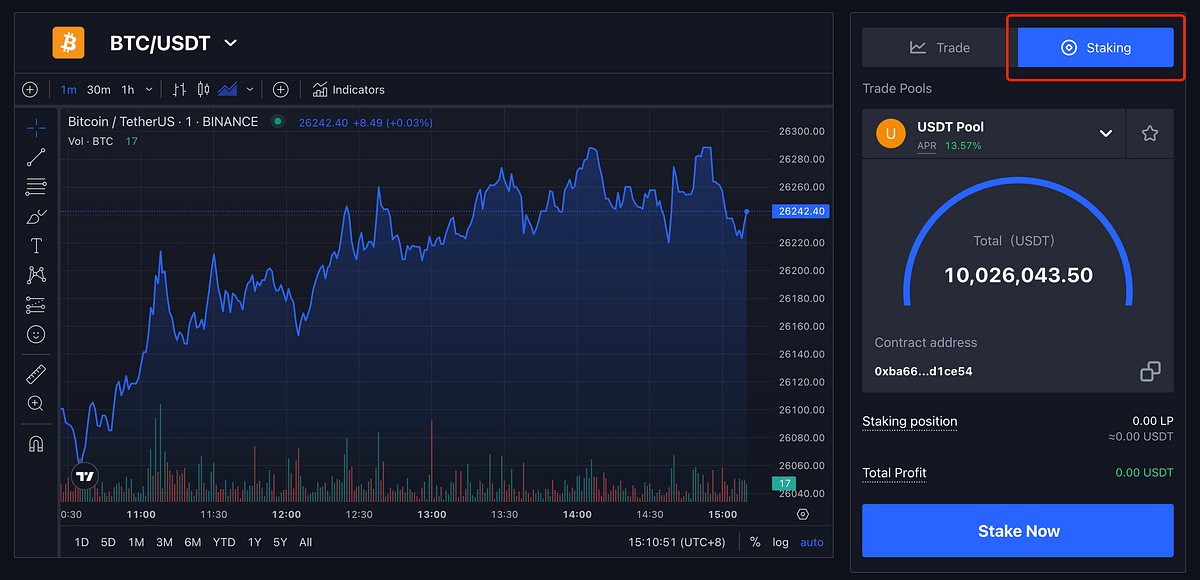The height and width of the screenshot is (580, 1200).
Task: Select the trend line drawing tool
Action: [x=36, y=157]
